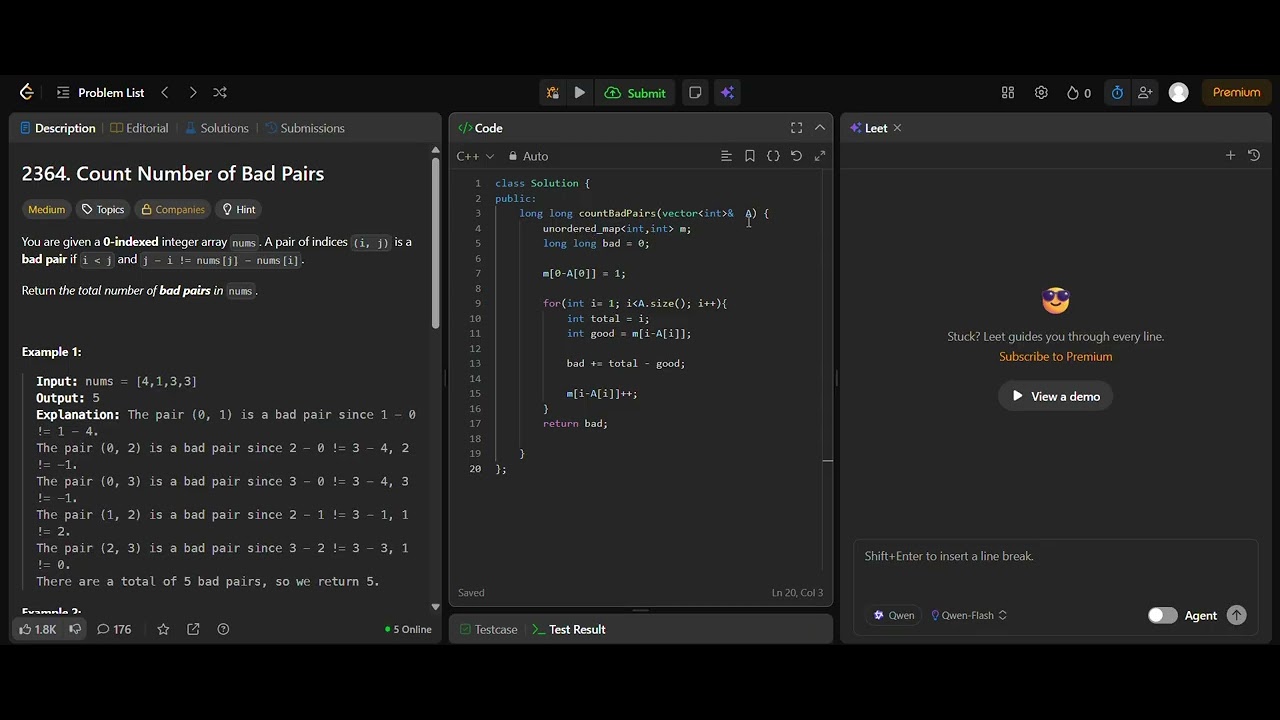The width and height of the screenshot is (1280, 720).
Task: Expand the Hint tag
Action: coord(239,209)
